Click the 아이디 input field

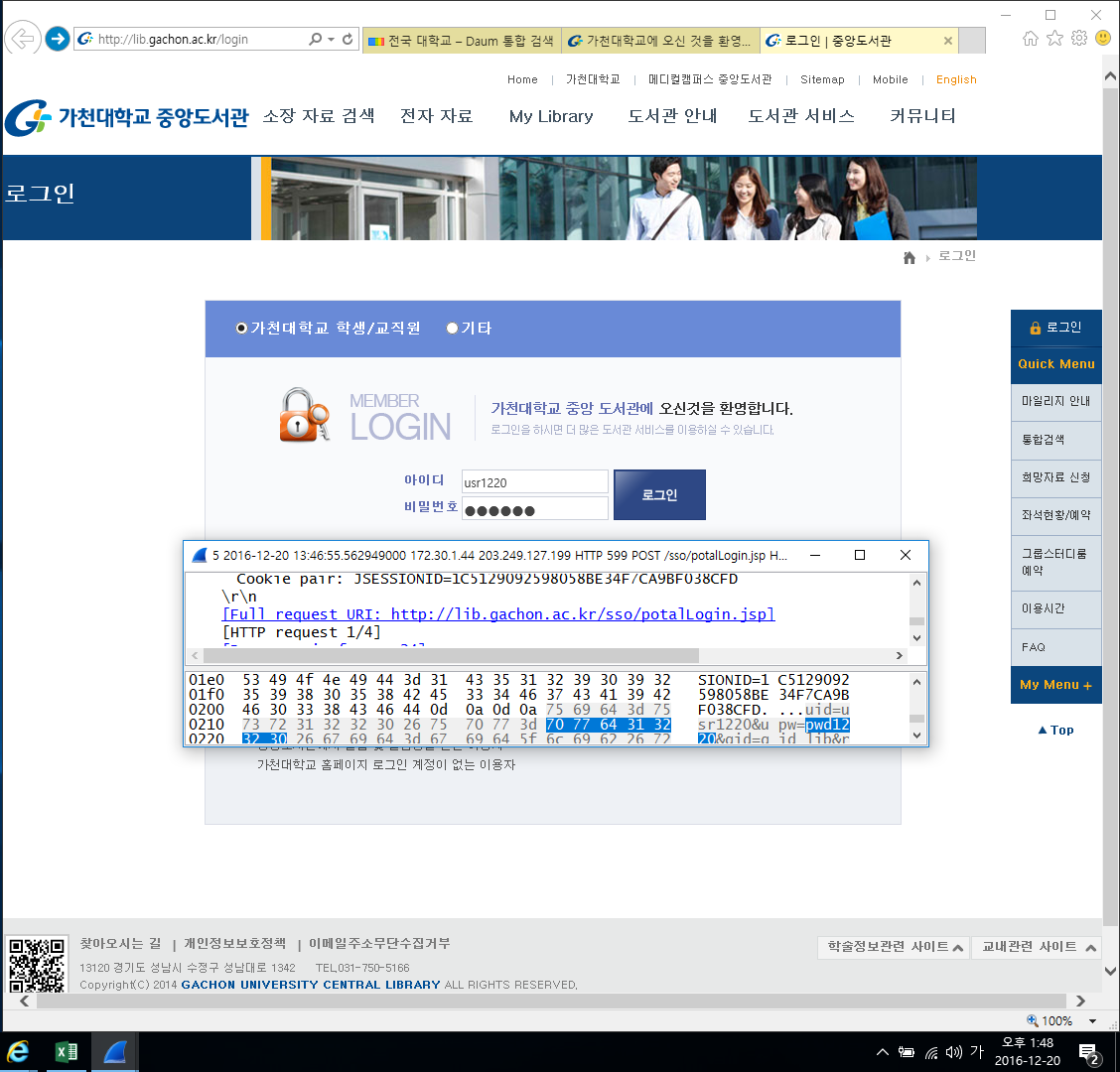(535, 482)
